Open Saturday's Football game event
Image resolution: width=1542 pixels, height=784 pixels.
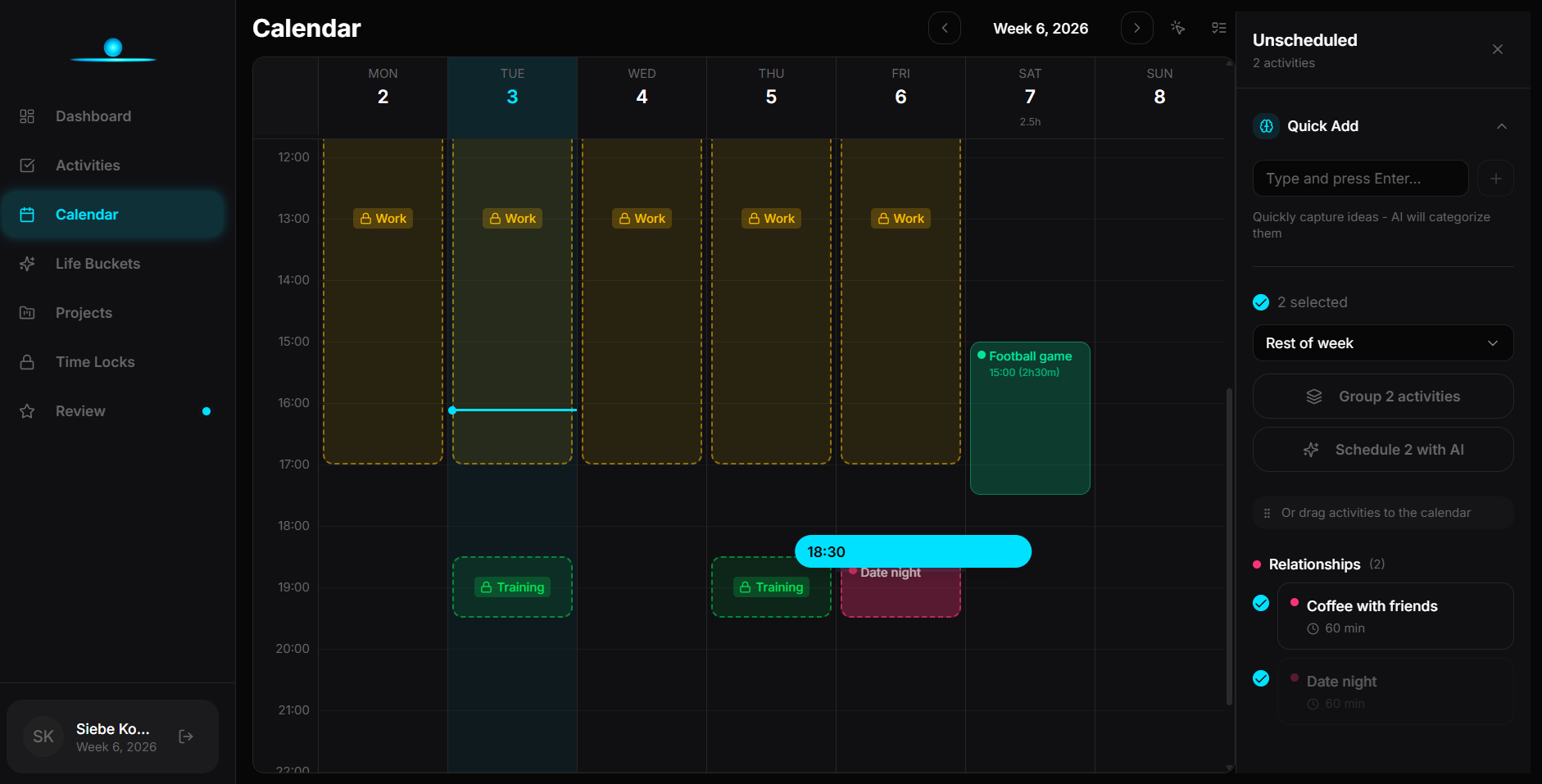[1029, 418]
